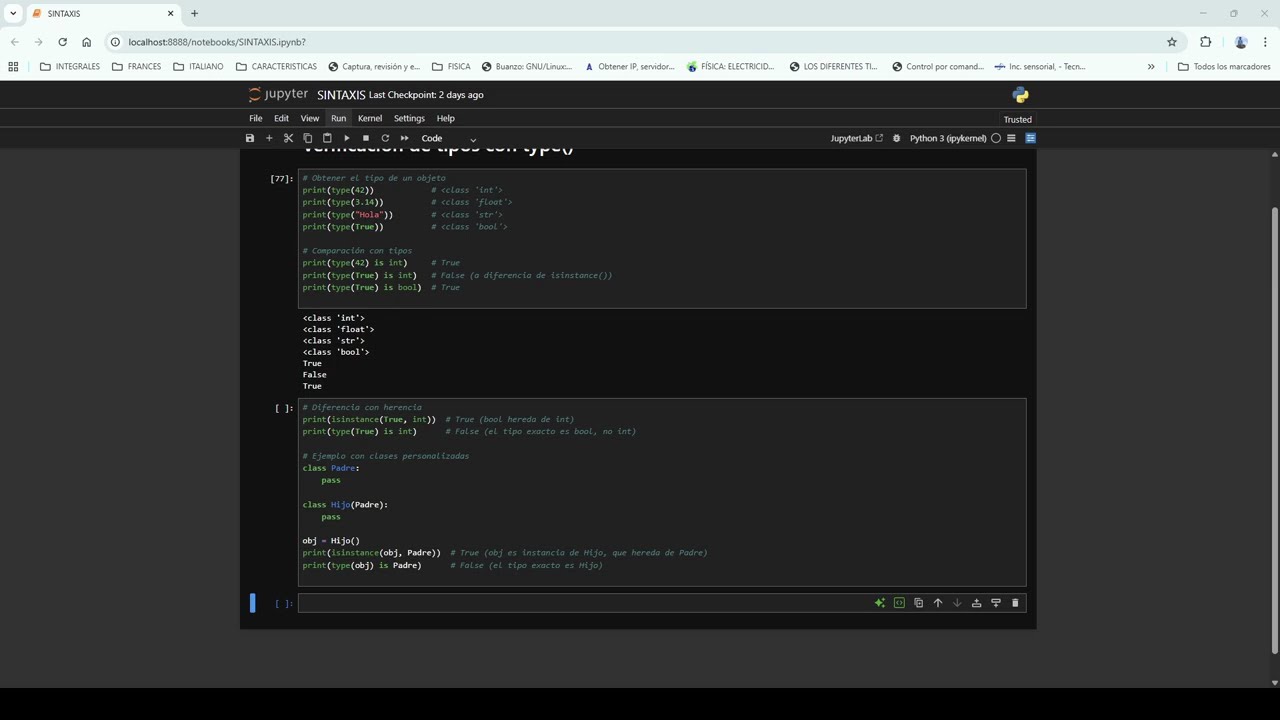
Task: Open the INTEGRALES bookmark folder
Action: click(x=70, y=67)
